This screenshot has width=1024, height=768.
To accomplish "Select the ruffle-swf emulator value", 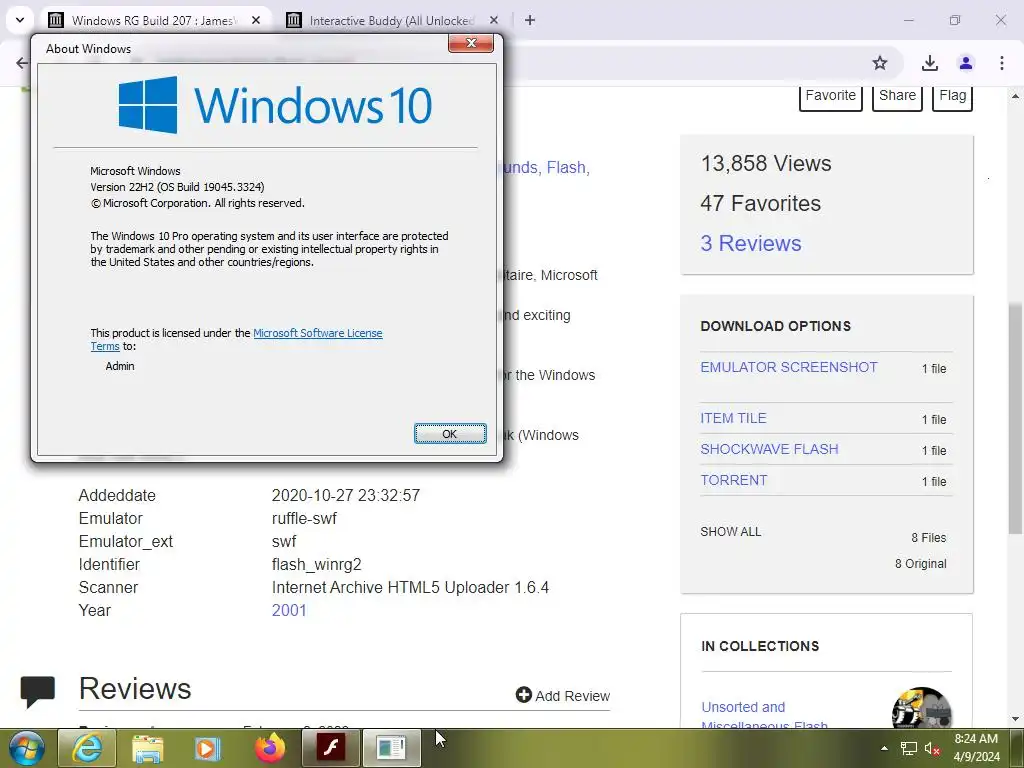I will (x=304, y=519).
